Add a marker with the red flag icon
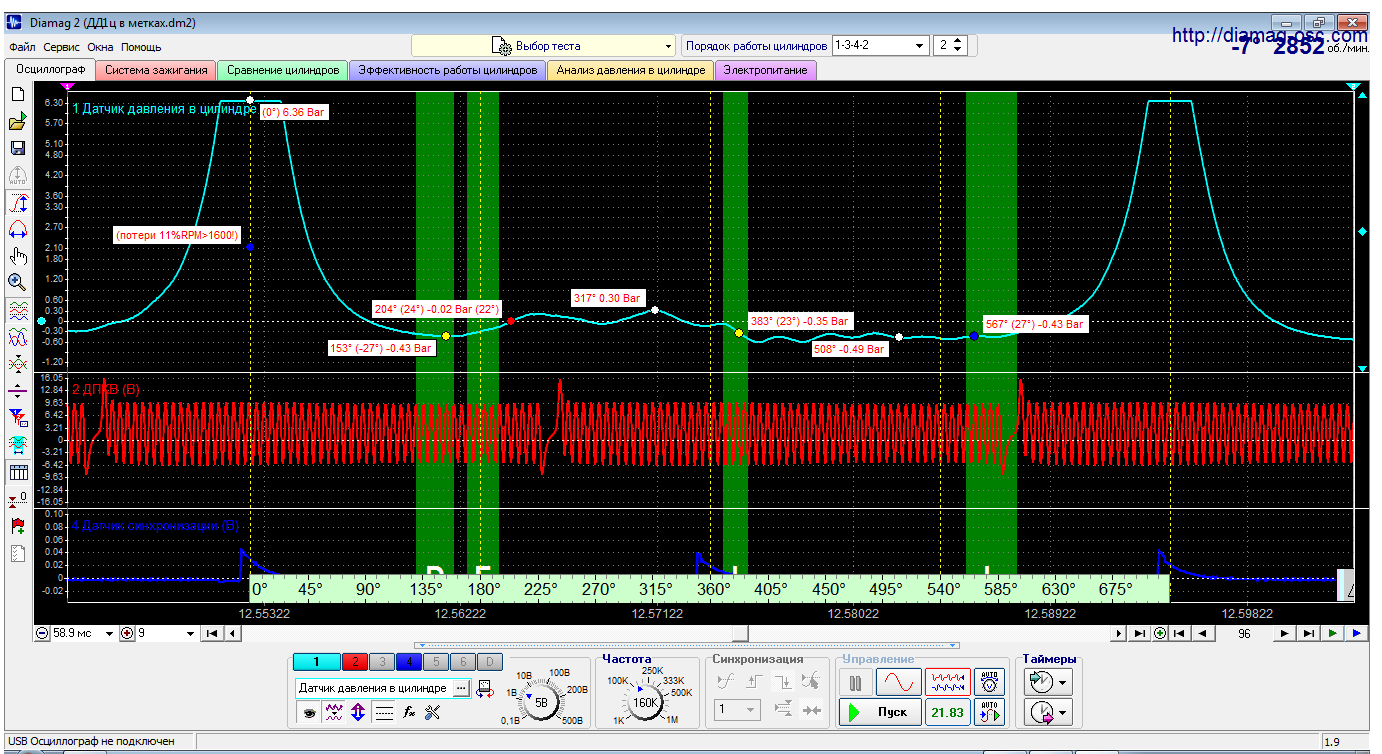Viewport: 1382px width, 754px height. tap(17, 525)
